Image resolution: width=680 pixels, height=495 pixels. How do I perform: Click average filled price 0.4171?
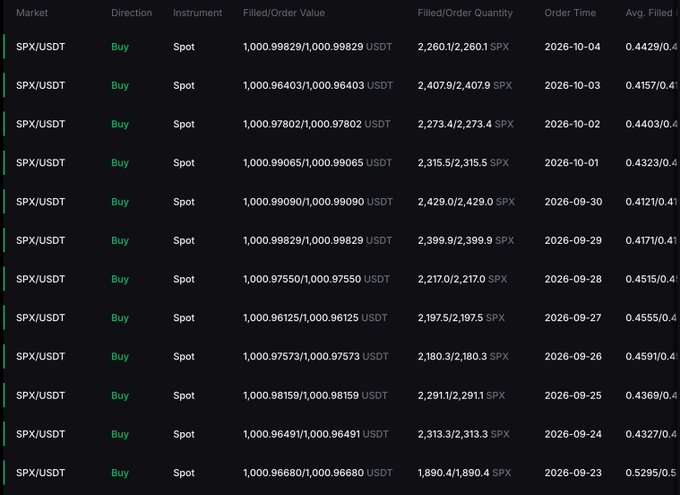tap(651, 240)
